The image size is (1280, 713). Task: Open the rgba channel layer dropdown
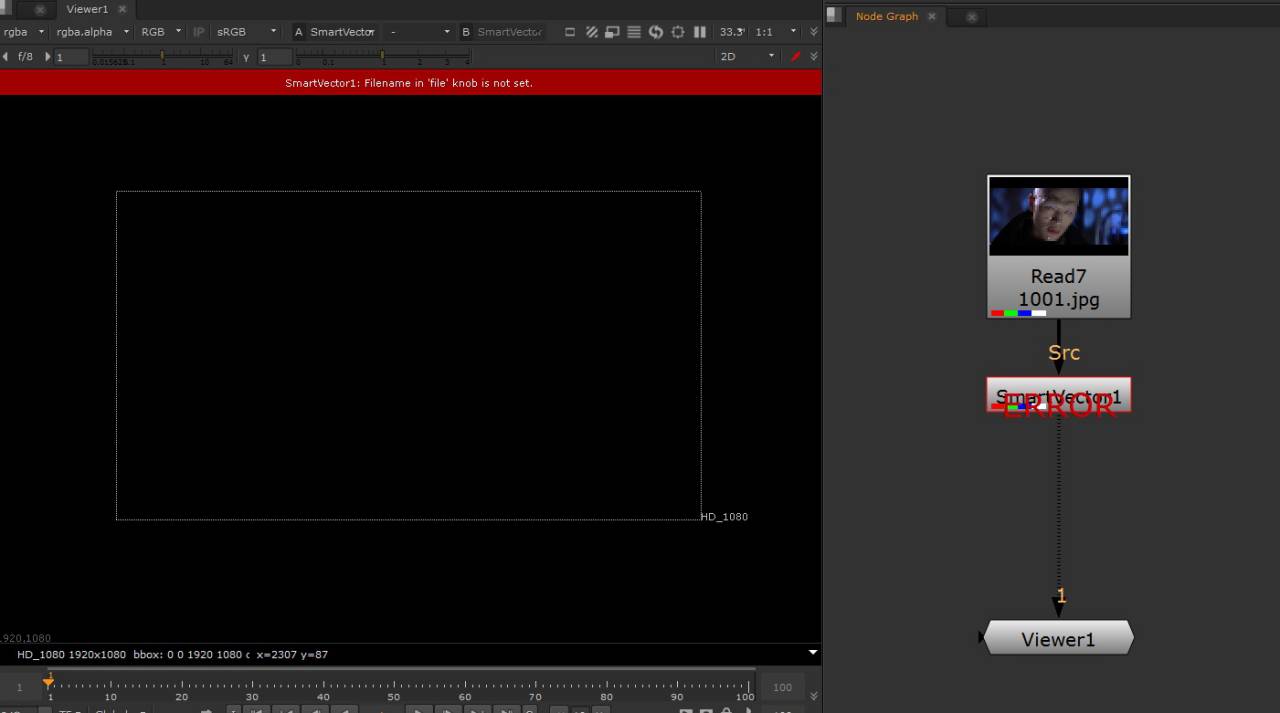tap(24, 32)
